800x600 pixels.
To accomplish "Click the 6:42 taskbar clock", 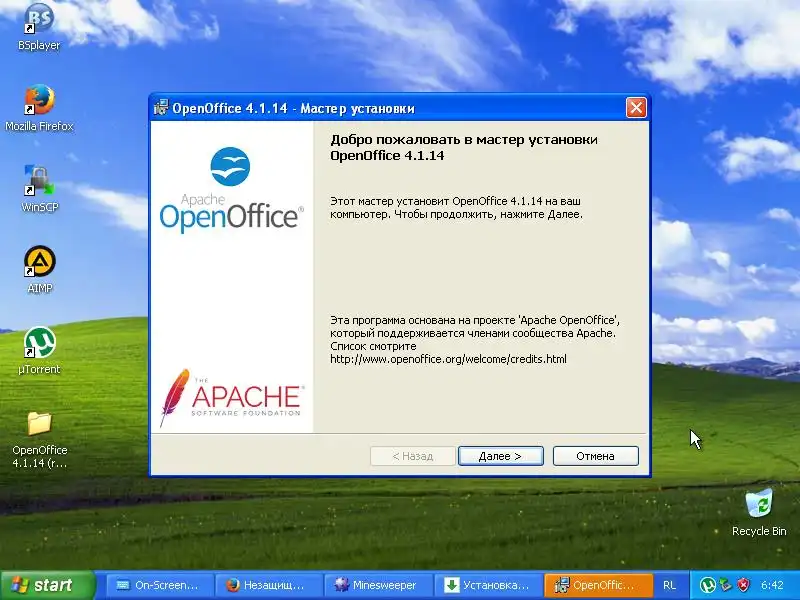I will (772, 585).
